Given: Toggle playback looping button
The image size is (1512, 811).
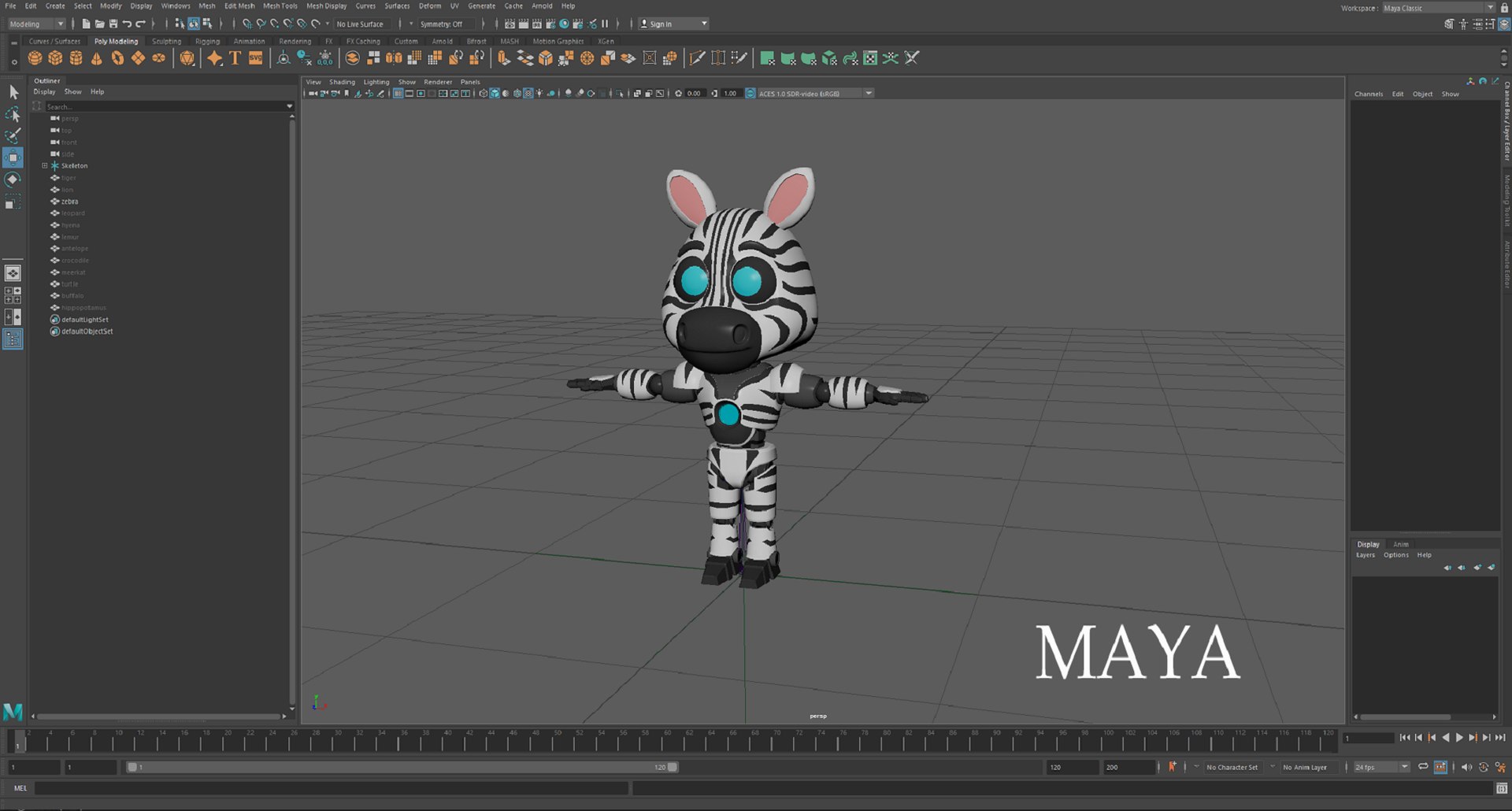Looking at the screenshot, I should point(1423,767).
